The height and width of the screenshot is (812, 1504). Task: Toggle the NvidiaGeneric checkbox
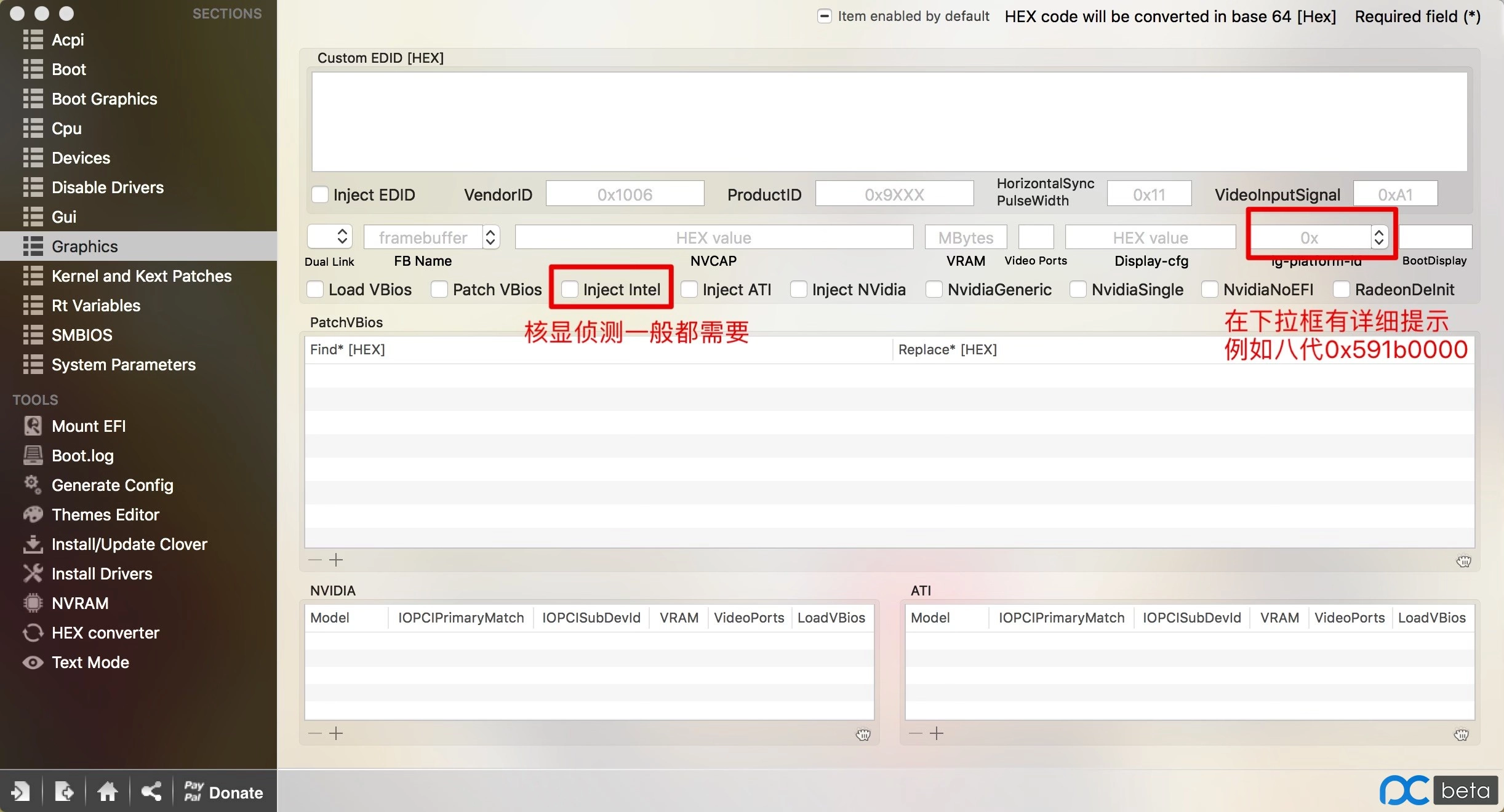(x=934, y=289)
